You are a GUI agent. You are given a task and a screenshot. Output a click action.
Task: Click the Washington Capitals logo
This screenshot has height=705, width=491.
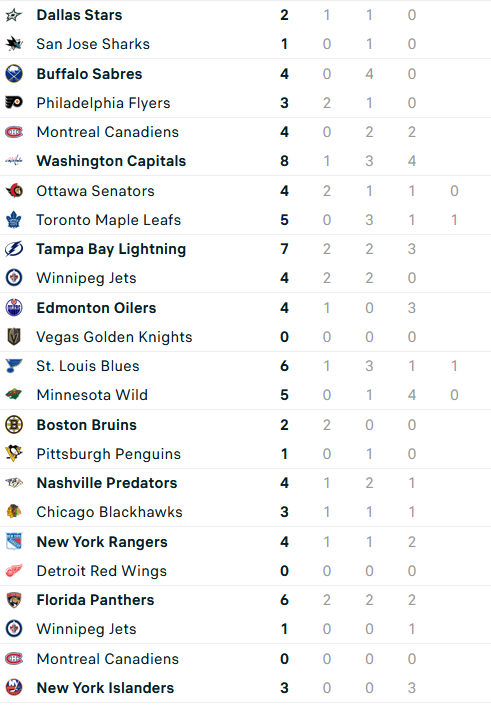click(x=14, y=161)
